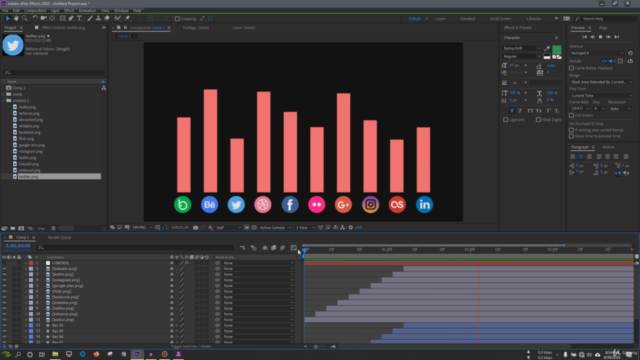
Task: Take snapshot with viewer camera icon
Action: (196, 227)
